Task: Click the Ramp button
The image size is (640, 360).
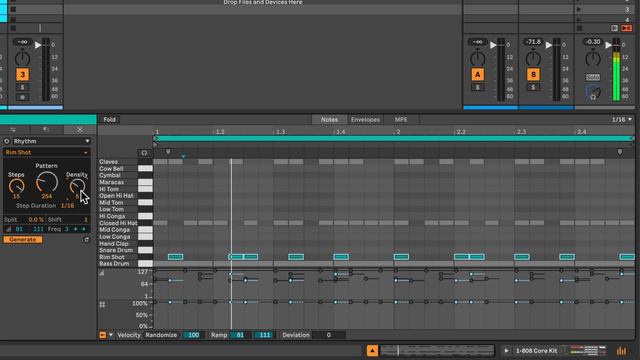Action: click(219, 335)
